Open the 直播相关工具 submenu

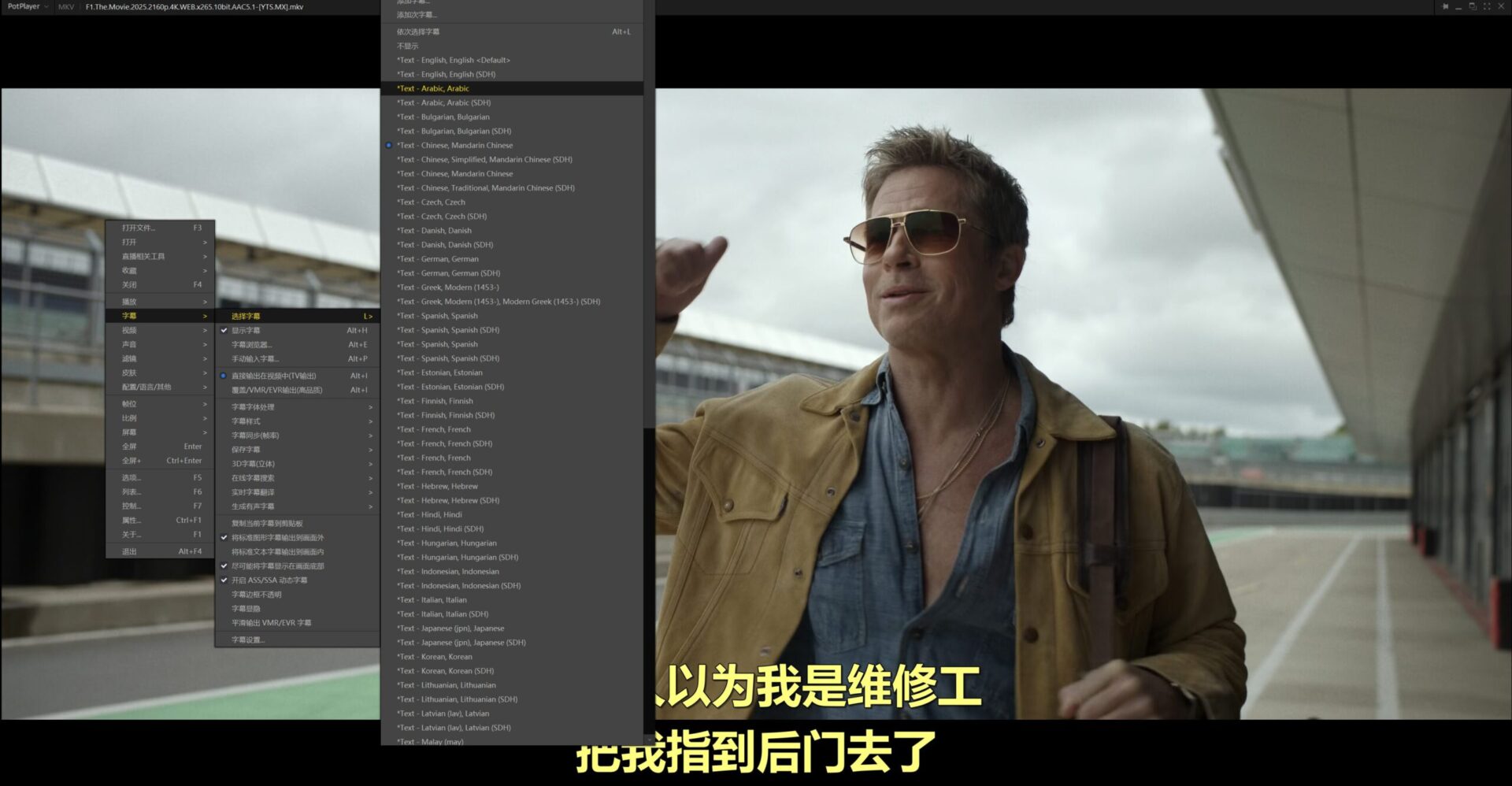pos(161,256)
